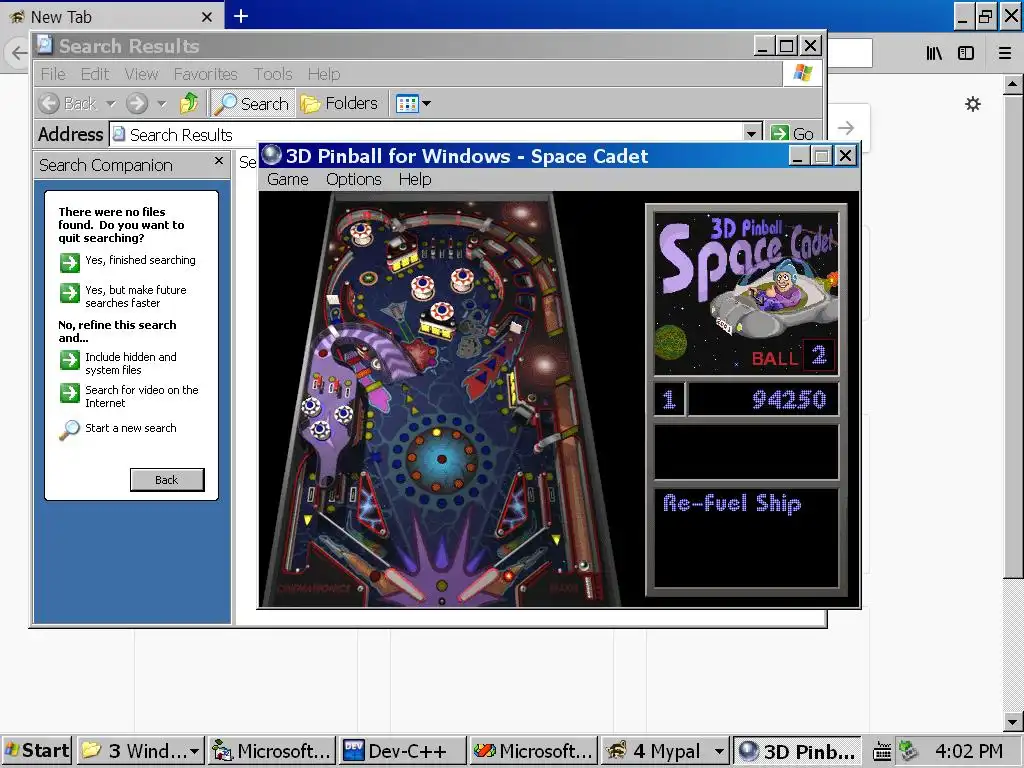Click the Re-Fuel Ship mission text
This screenshot has height=768, width=1024.
point(732,503)
